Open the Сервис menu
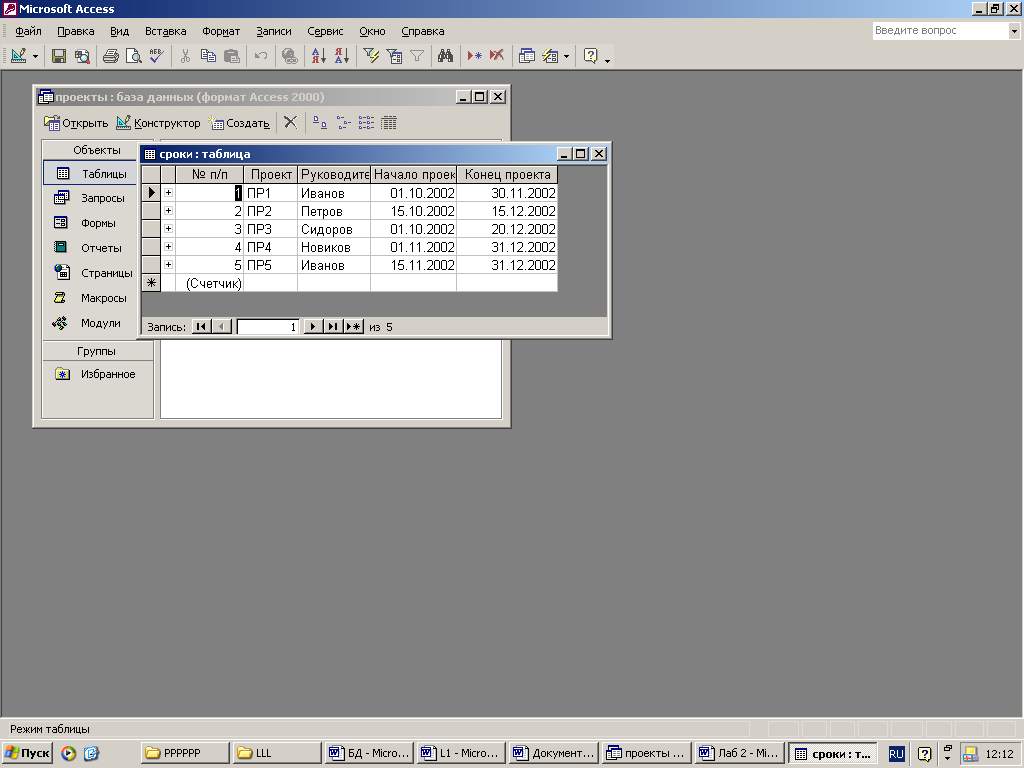This screenshot has width=1024, height=768. point(325,31)
